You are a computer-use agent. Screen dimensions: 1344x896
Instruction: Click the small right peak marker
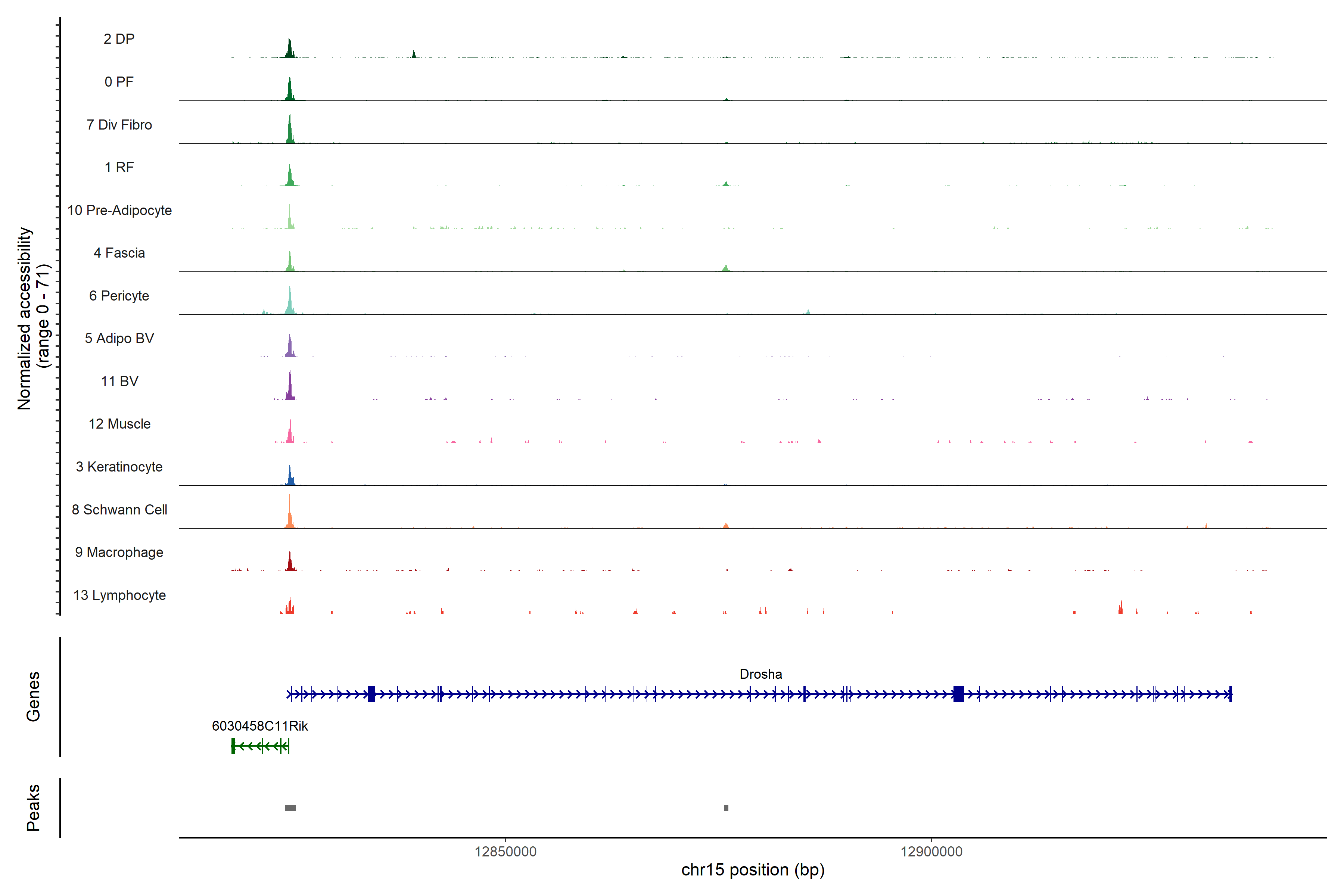[x=726, y=808]
